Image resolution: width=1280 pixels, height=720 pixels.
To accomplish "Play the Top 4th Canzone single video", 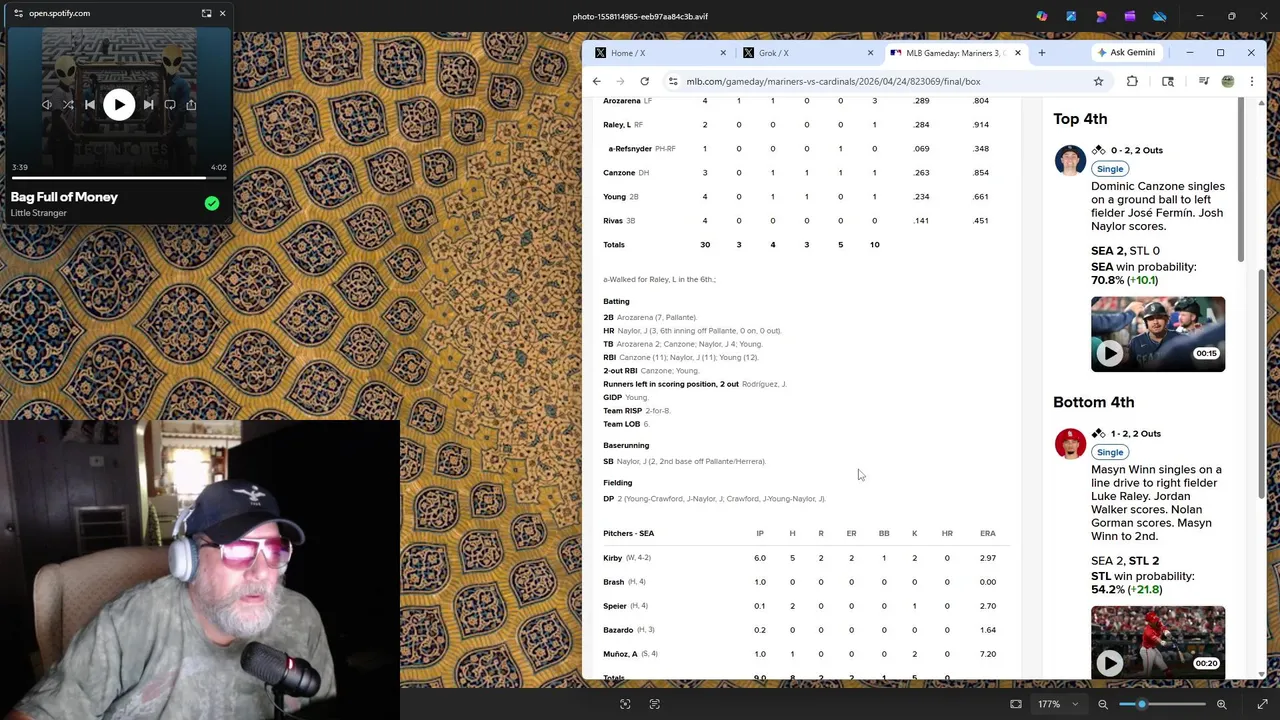I will click(x=1110, y=353).
